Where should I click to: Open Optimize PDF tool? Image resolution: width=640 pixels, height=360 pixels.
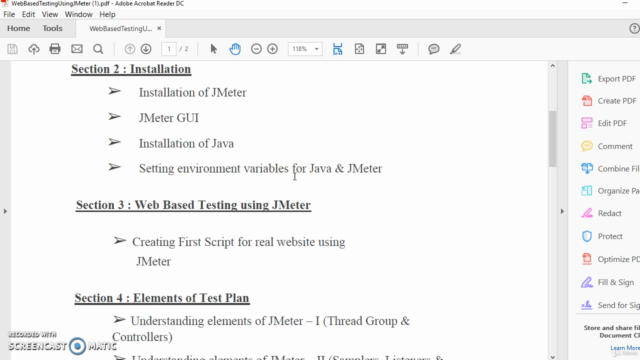pyautogui.click(x=610, y=259)
